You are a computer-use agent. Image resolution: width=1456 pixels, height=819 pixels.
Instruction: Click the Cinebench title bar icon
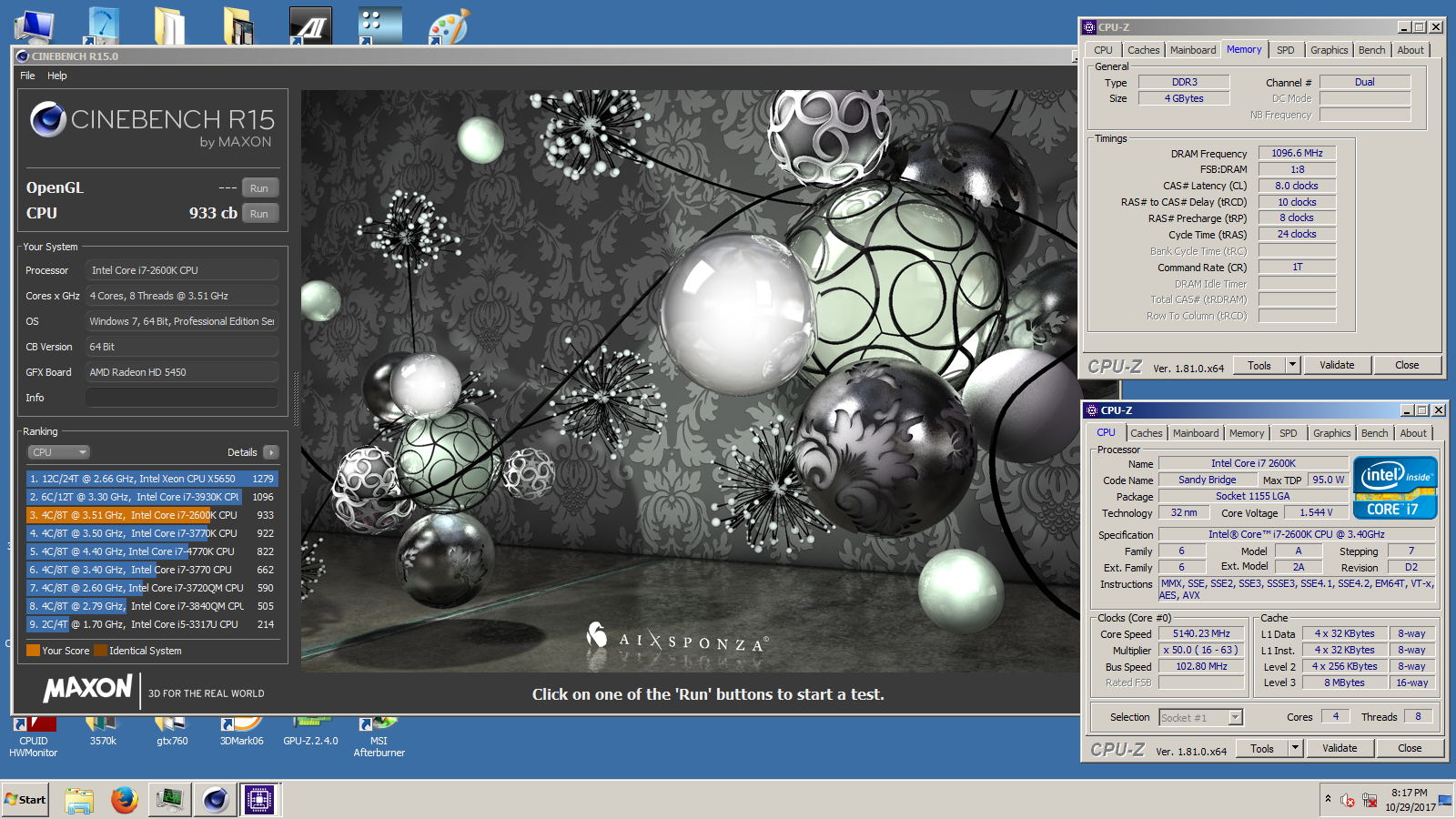point(23,56)
